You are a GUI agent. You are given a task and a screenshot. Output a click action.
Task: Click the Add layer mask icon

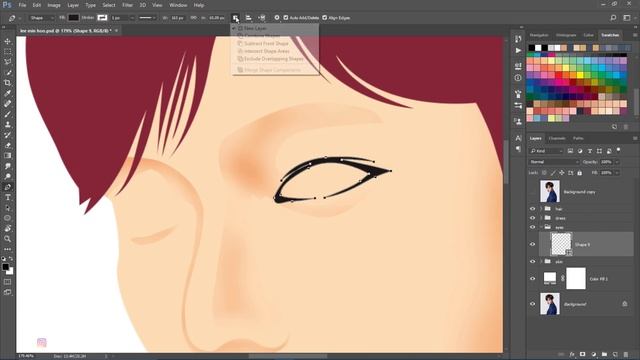[x=582, y=354]
